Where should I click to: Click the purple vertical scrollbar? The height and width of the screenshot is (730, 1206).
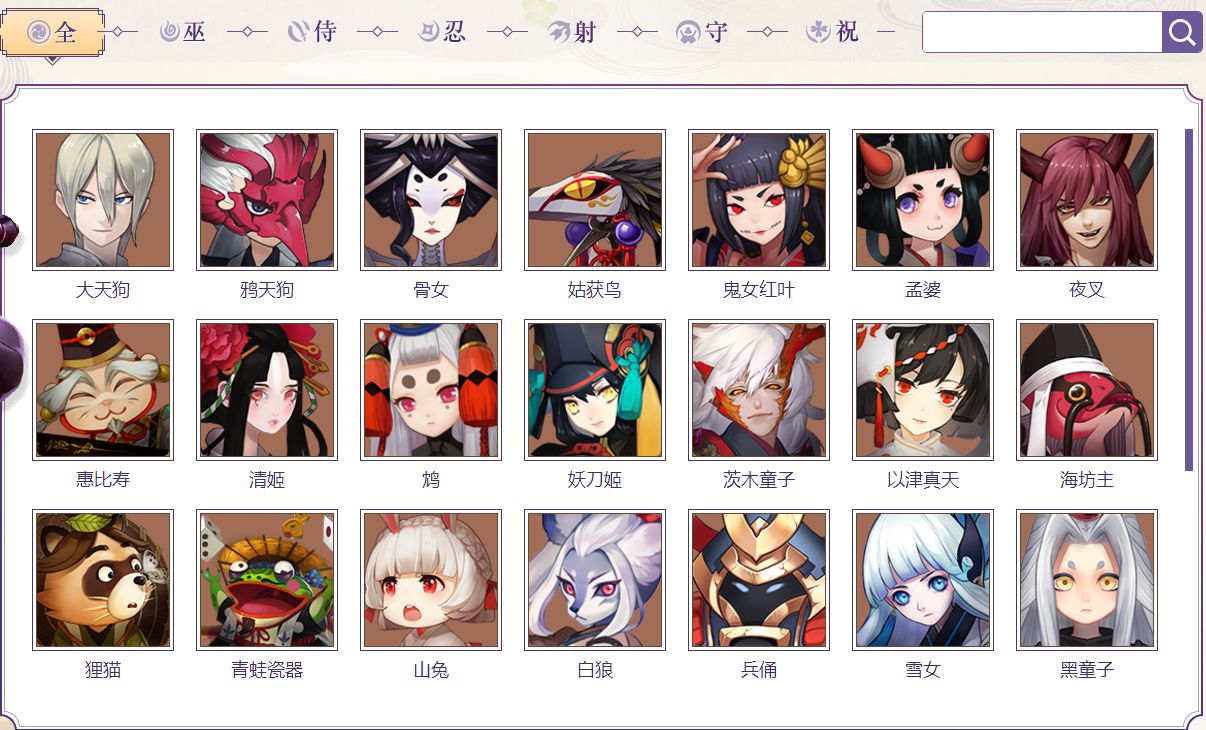tap(1189, 300)
